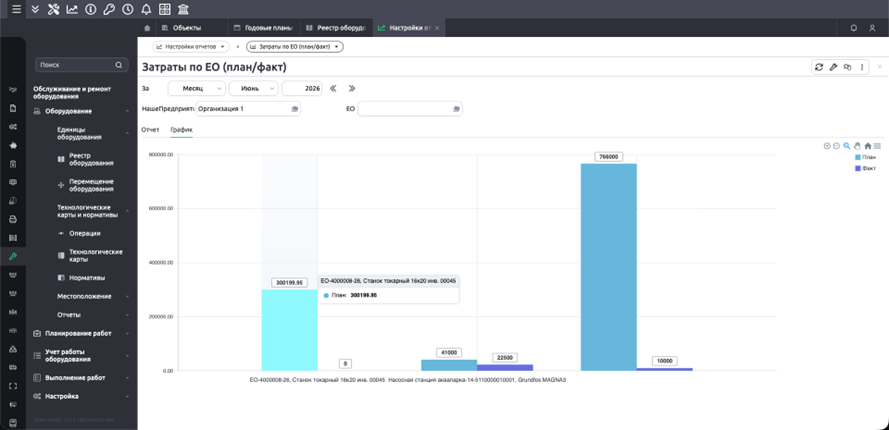The image size is (889, 430).
Task: Refresh the report with the reload icon
Action: pyautogui.click(x=819, y=67)
